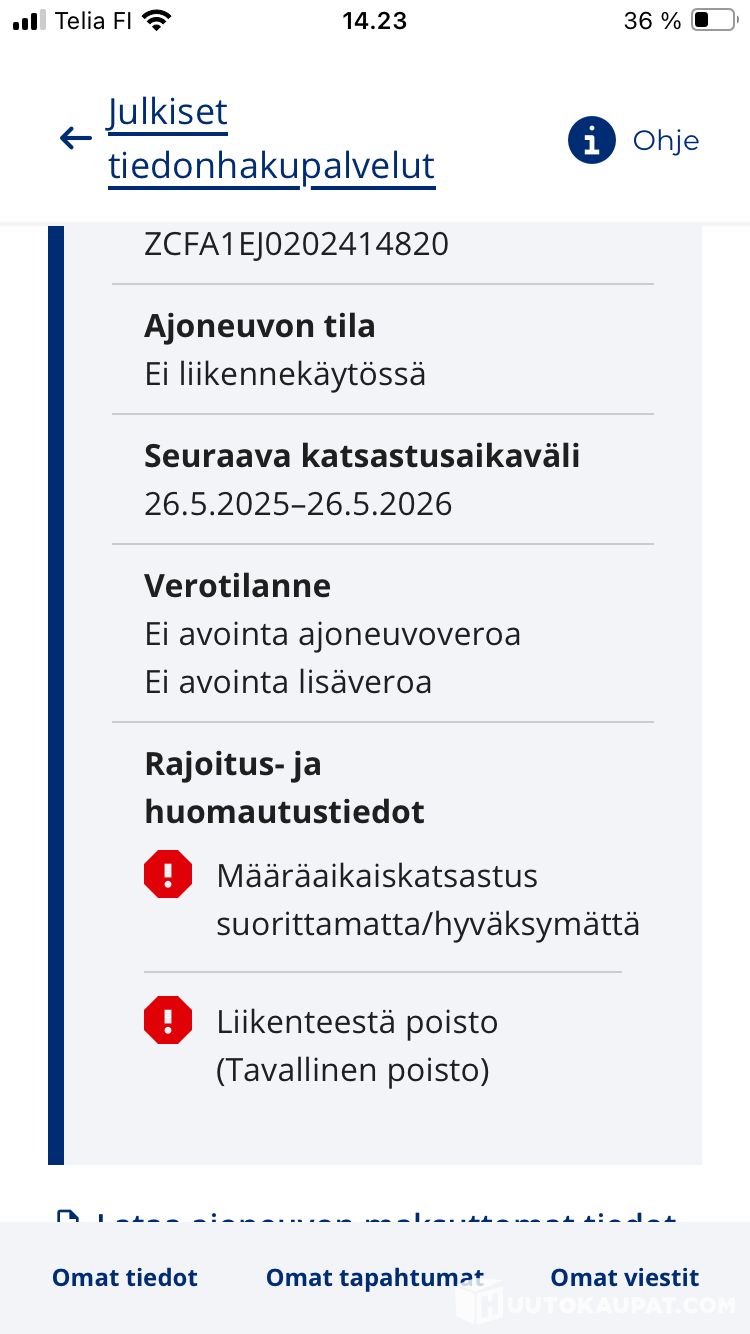Select the Lataa ajoneuvon maksuttomat tiedot link
This screenshot has width=750, height=1334.
[386, 1216]
